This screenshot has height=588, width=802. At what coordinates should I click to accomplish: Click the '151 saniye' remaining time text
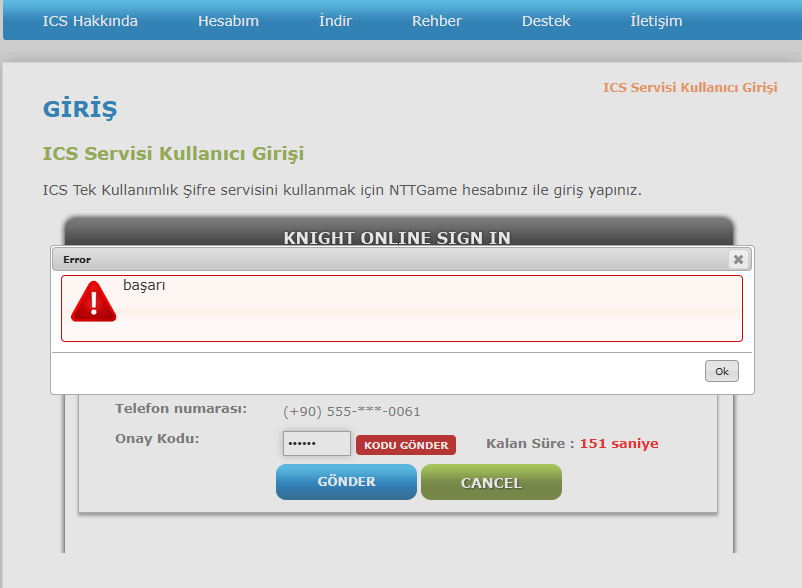[619, 443]
